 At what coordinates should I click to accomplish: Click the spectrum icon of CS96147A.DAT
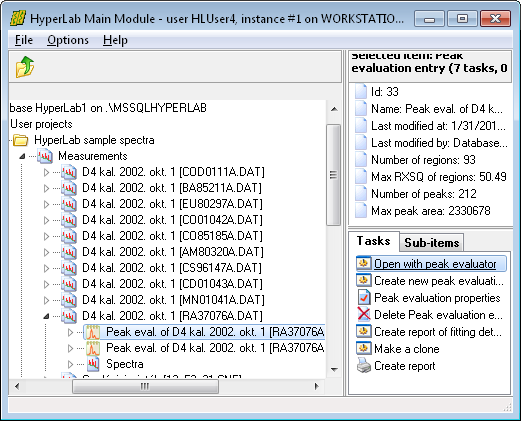[x=69, y=268]
